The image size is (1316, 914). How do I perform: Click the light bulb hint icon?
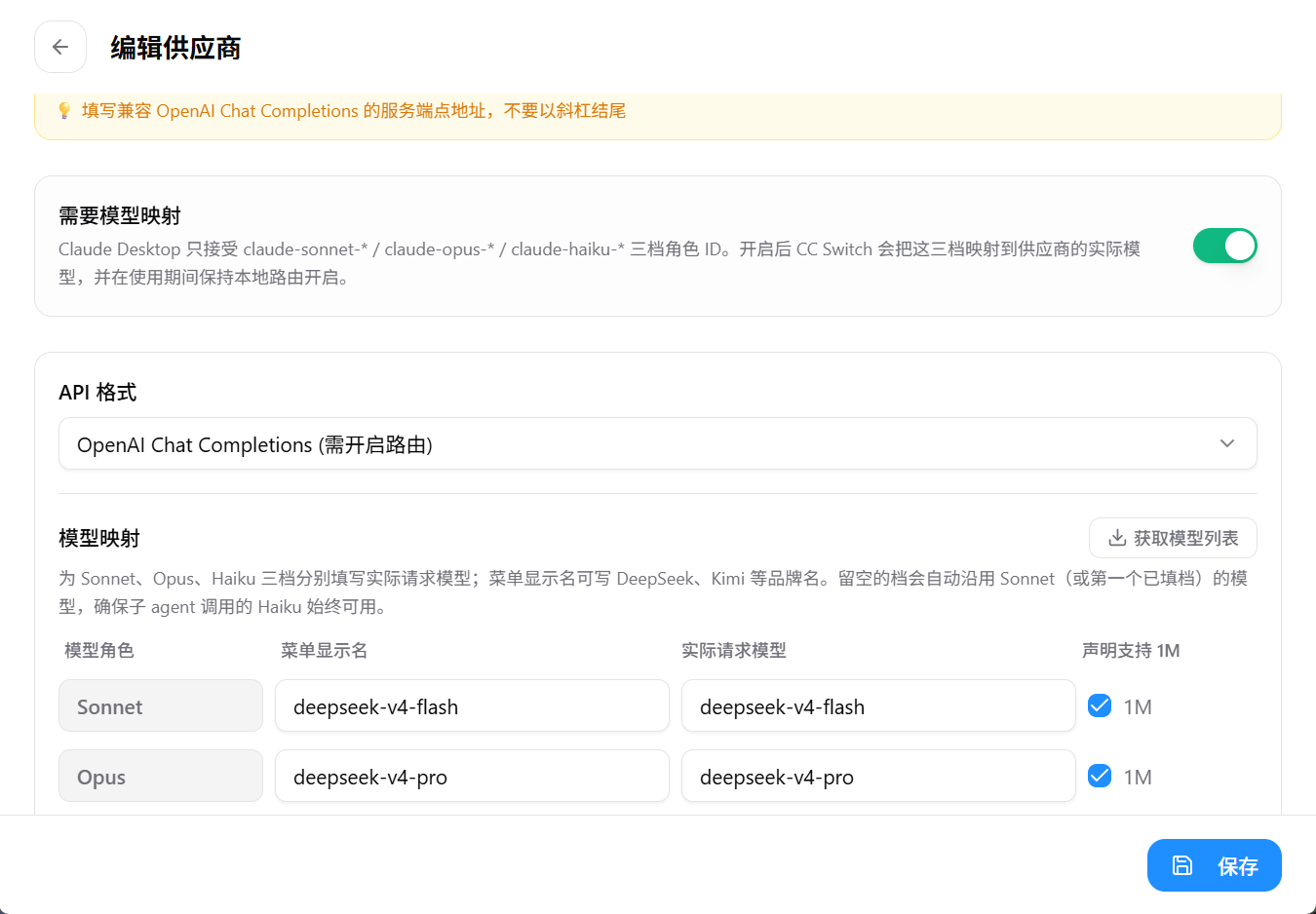64,111
